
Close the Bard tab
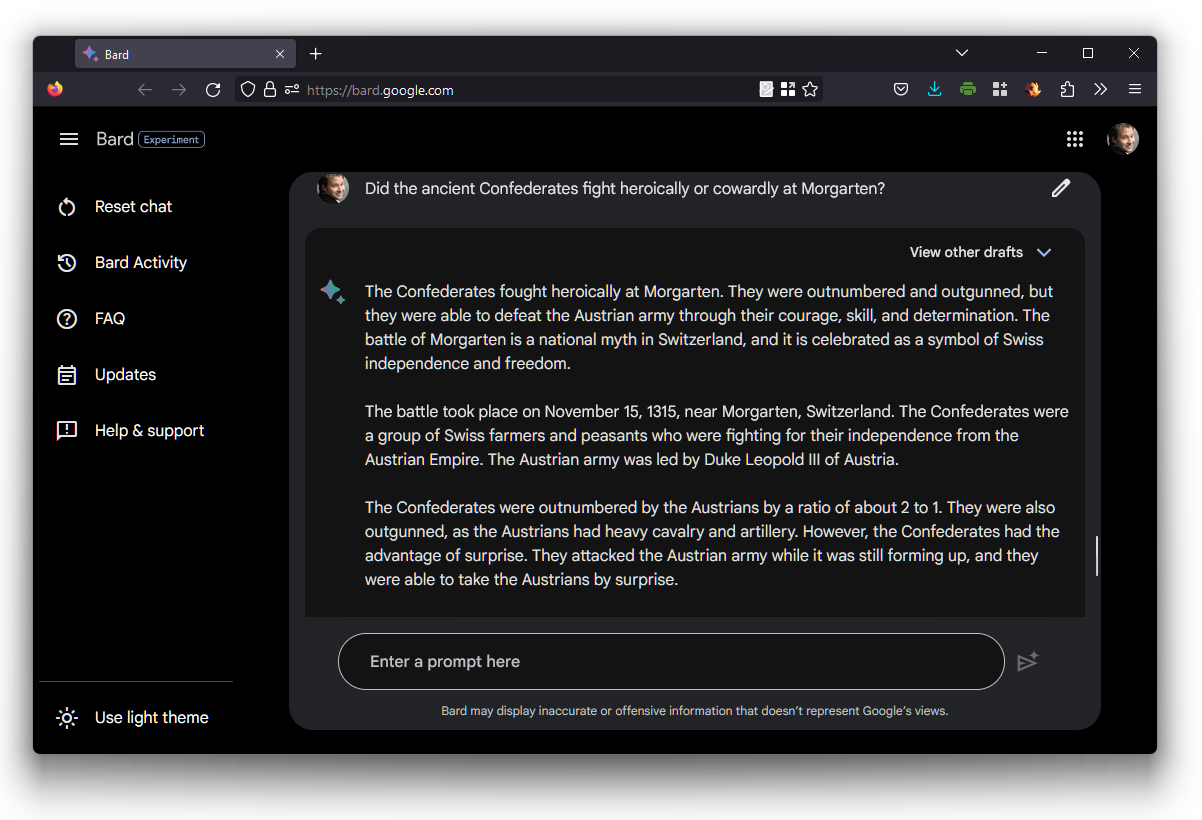coord(280,54)
